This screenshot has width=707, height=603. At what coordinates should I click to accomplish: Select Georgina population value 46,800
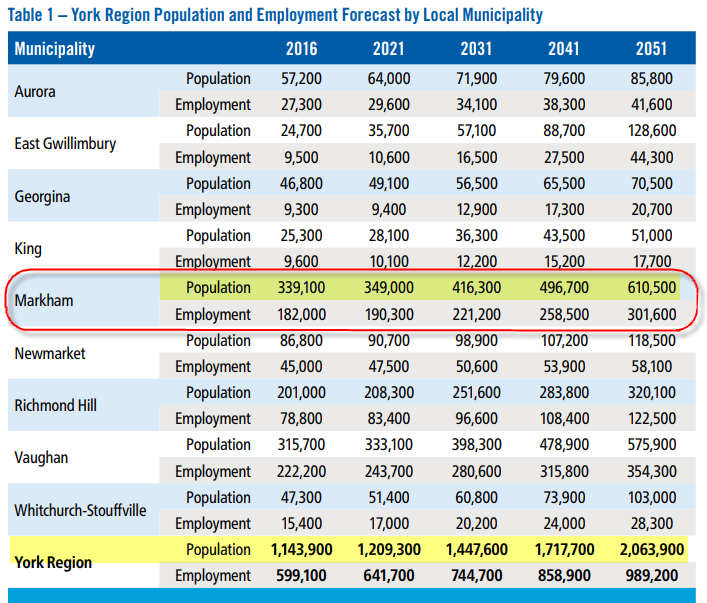tap(301, 184)
